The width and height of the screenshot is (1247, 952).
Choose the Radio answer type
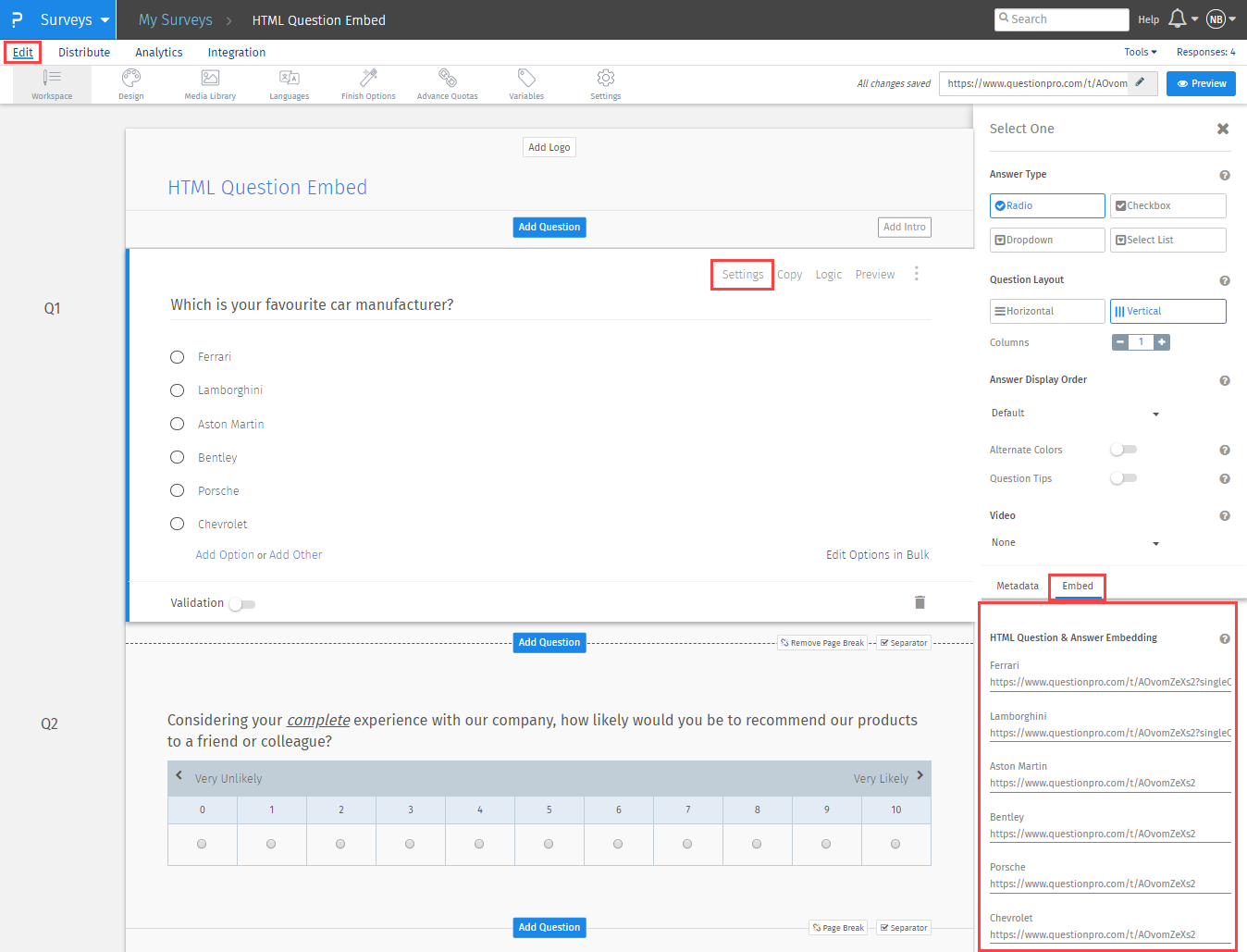(1047, 205)
